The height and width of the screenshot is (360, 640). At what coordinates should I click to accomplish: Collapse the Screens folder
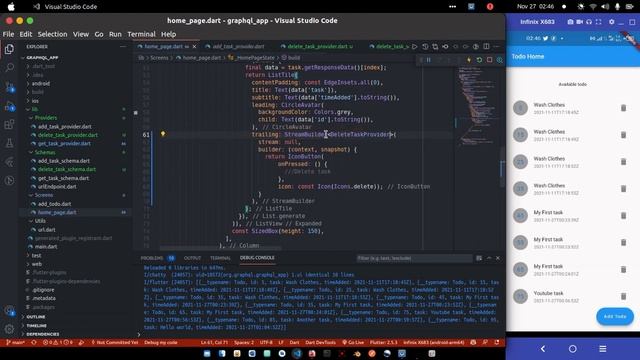43,195
